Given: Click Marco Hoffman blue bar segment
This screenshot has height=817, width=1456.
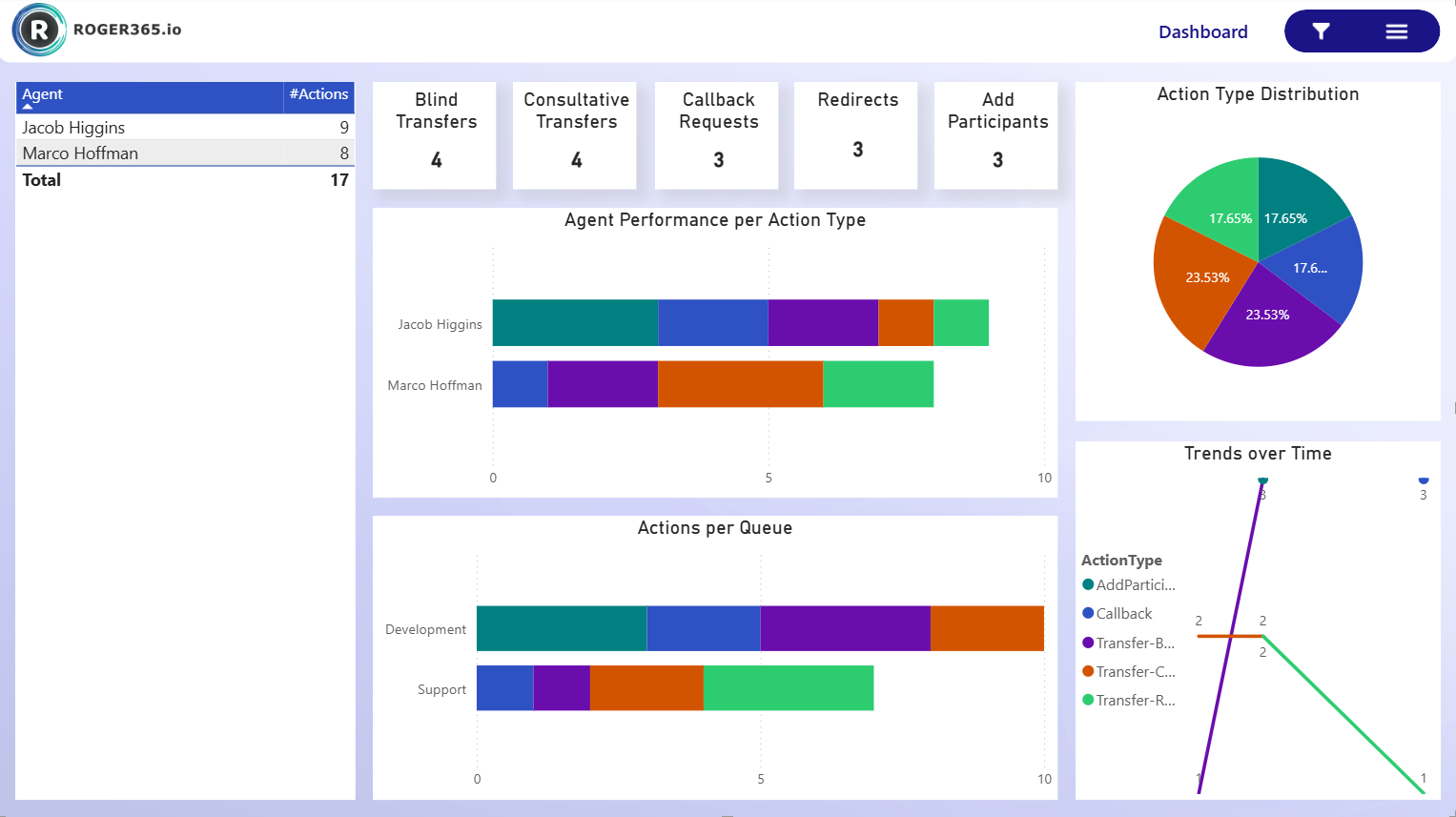Looking at the screenshot, I should coord(521,384).
